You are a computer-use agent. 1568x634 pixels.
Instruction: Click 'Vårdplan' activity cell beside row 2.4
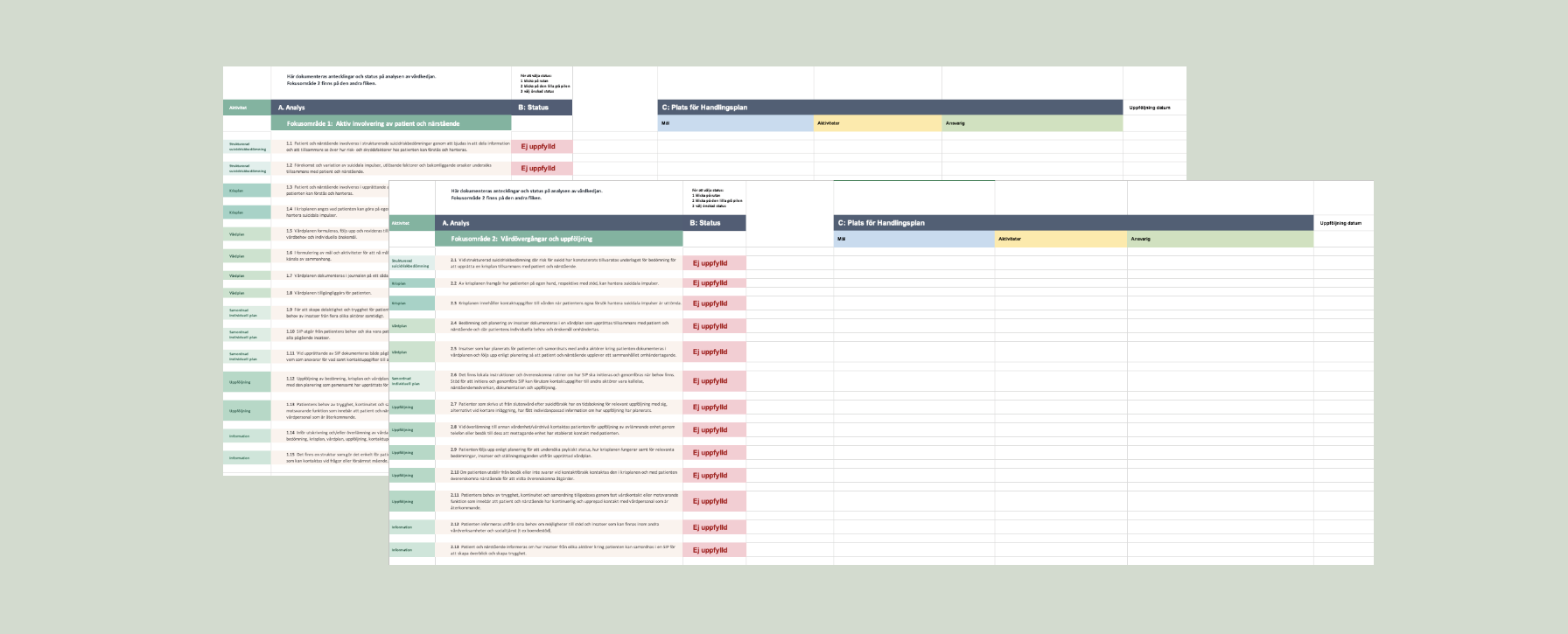coord(412,326)
